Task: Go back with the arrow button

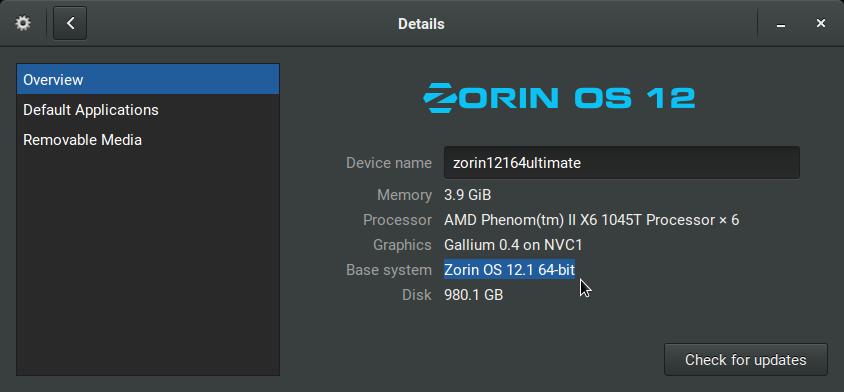Action: pyautogui.click(x=70, y=23)
